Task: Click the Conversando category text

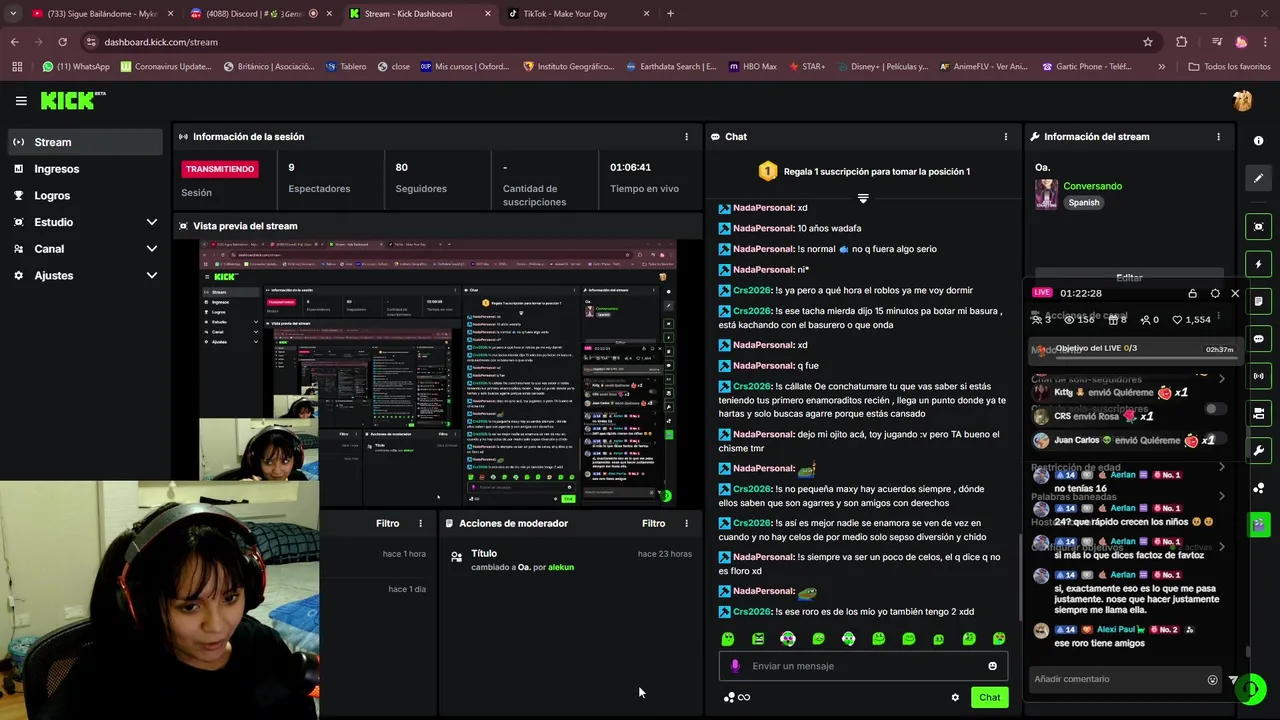Action: coord(1092,186)
